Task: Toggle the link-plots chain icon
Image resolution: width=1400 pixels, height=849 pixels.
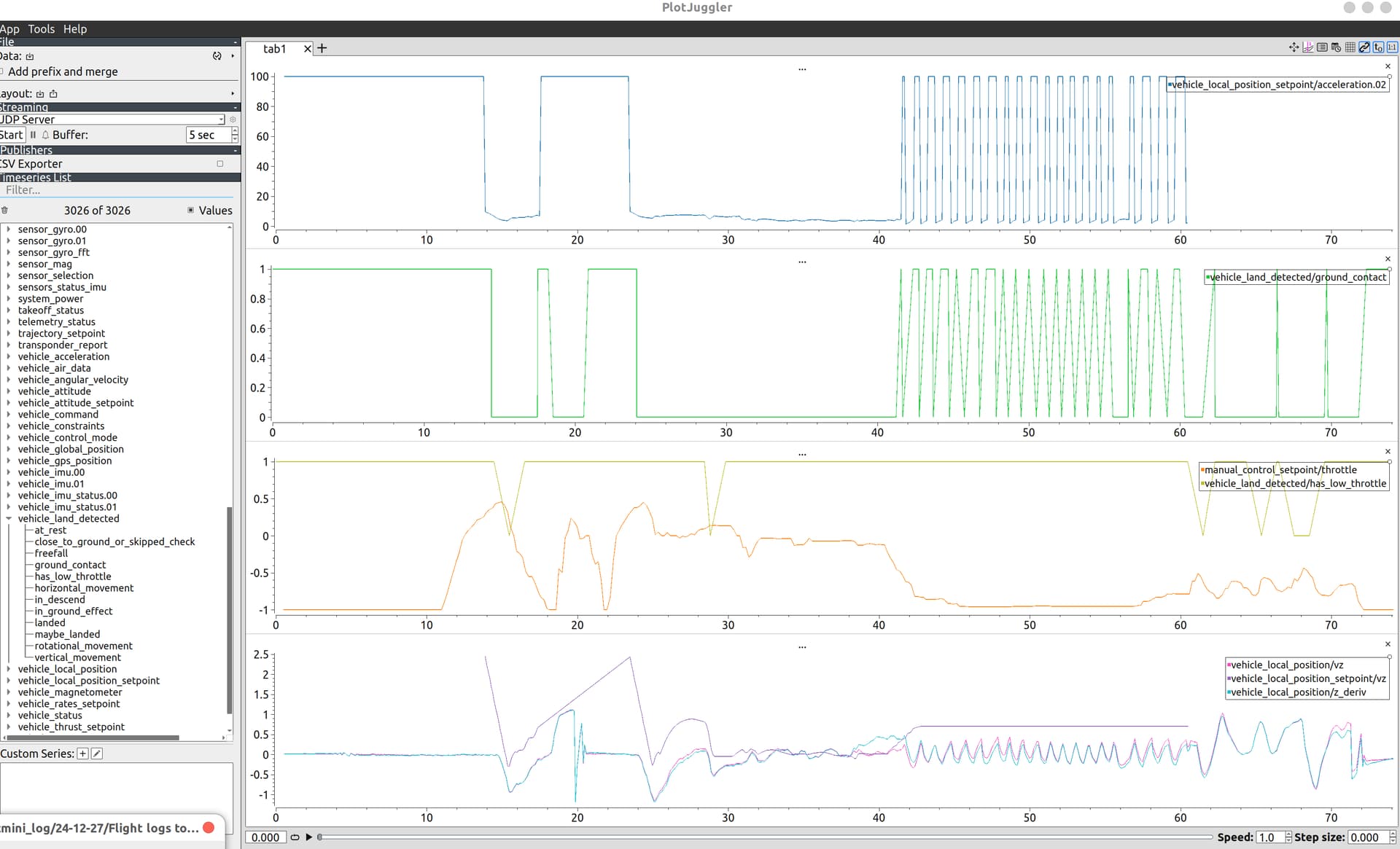Action: [x=1364, y=47]
